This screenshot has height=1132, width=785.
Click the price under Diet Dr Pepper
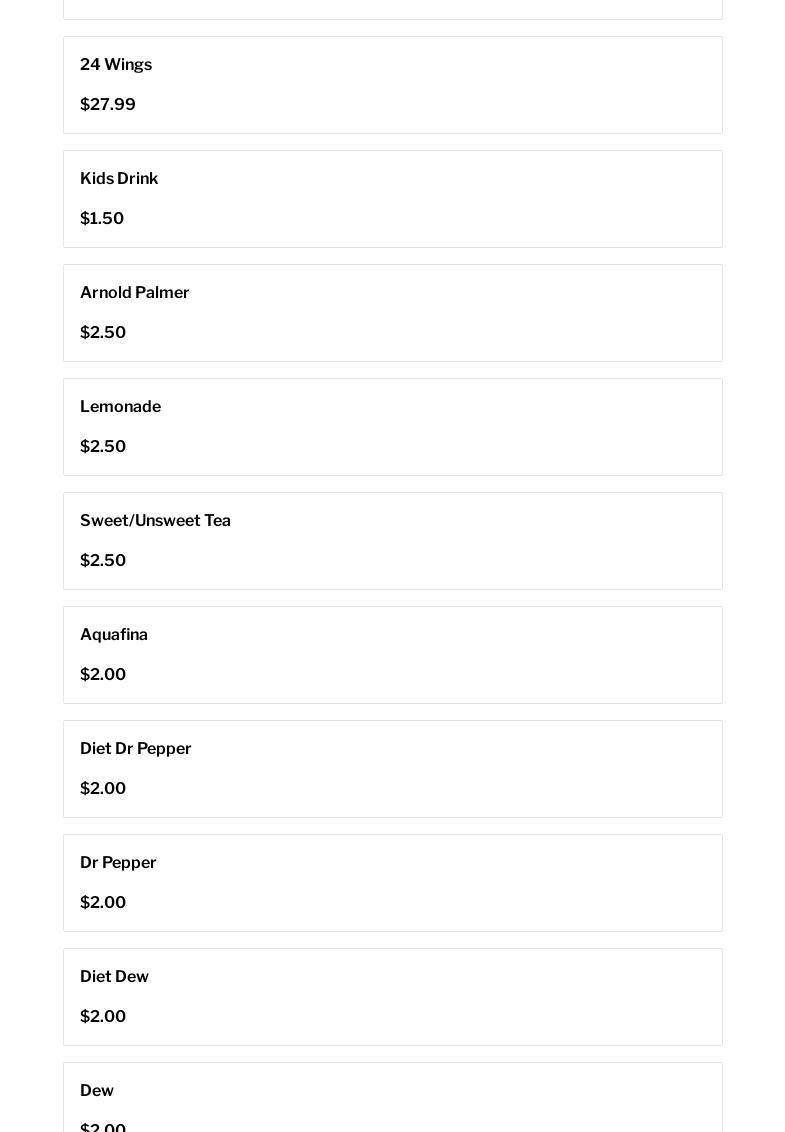point(103,789)
